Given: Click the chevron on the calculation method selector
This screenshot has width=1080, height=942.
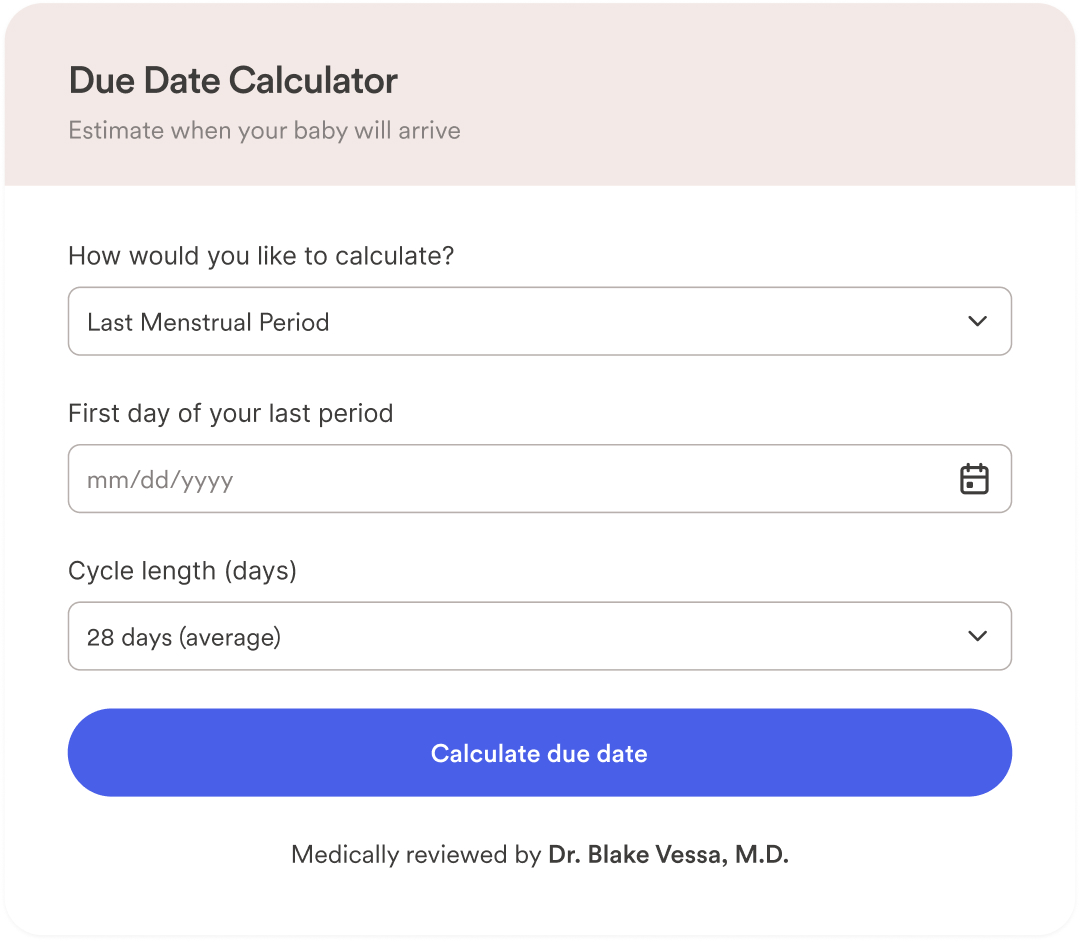Looking at the screenshot, I should pos(977,321).
